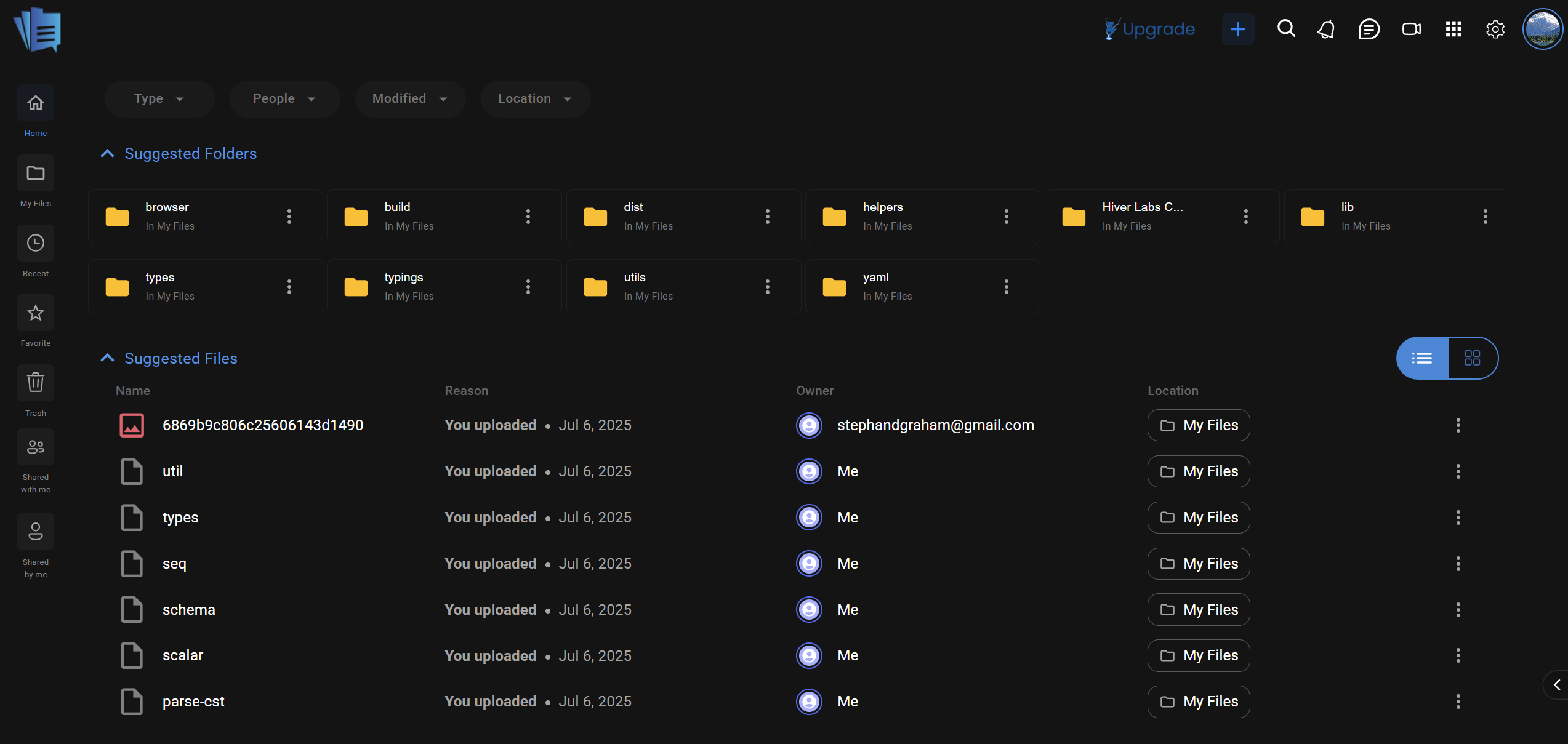Open the settings gear icon
The width and height of the screenshot is (1568, 744).
pos(1495,29)
